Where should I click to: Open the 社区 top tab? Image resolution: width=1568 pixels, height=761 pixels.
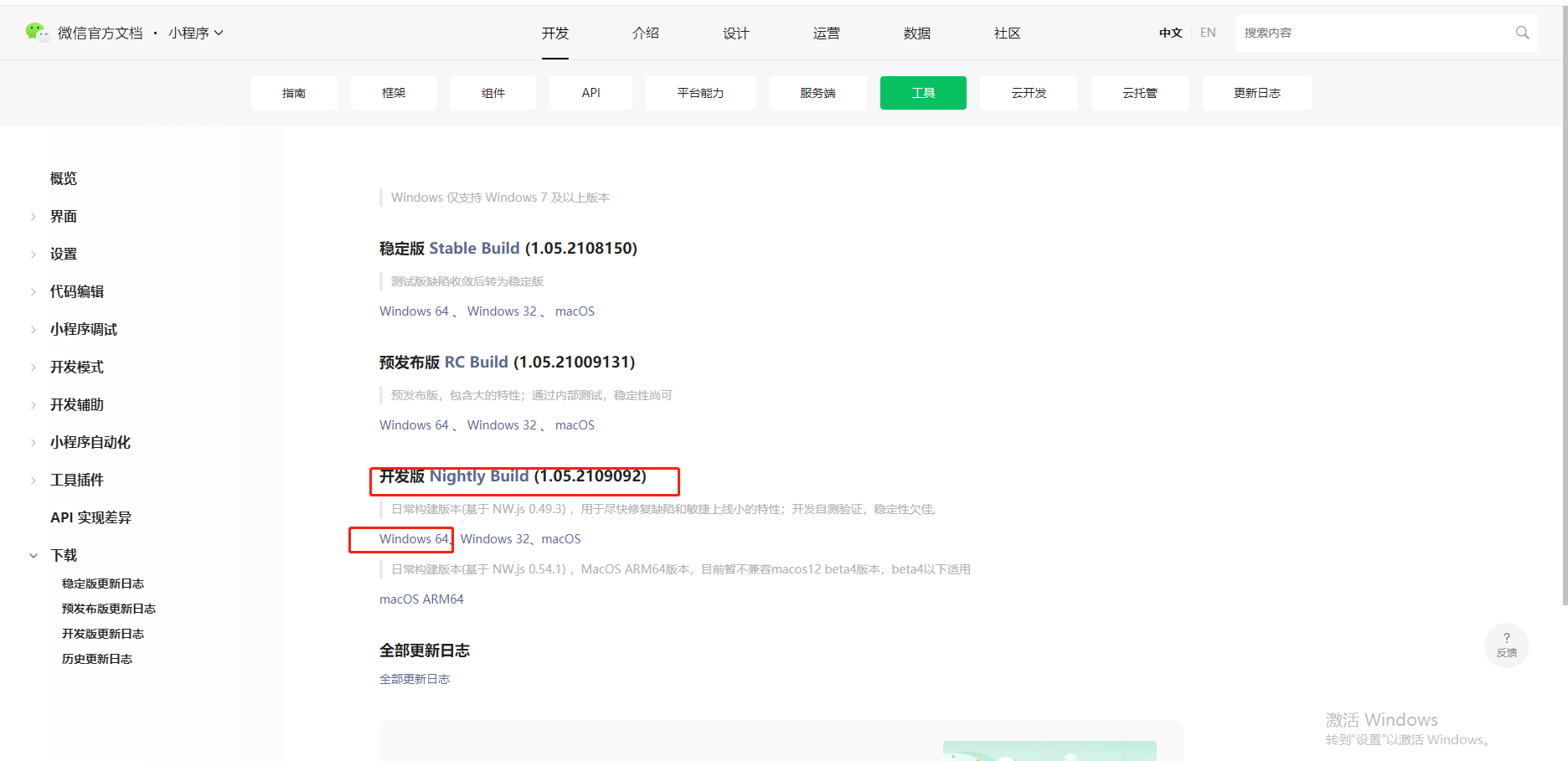[x=1008, y=33]
